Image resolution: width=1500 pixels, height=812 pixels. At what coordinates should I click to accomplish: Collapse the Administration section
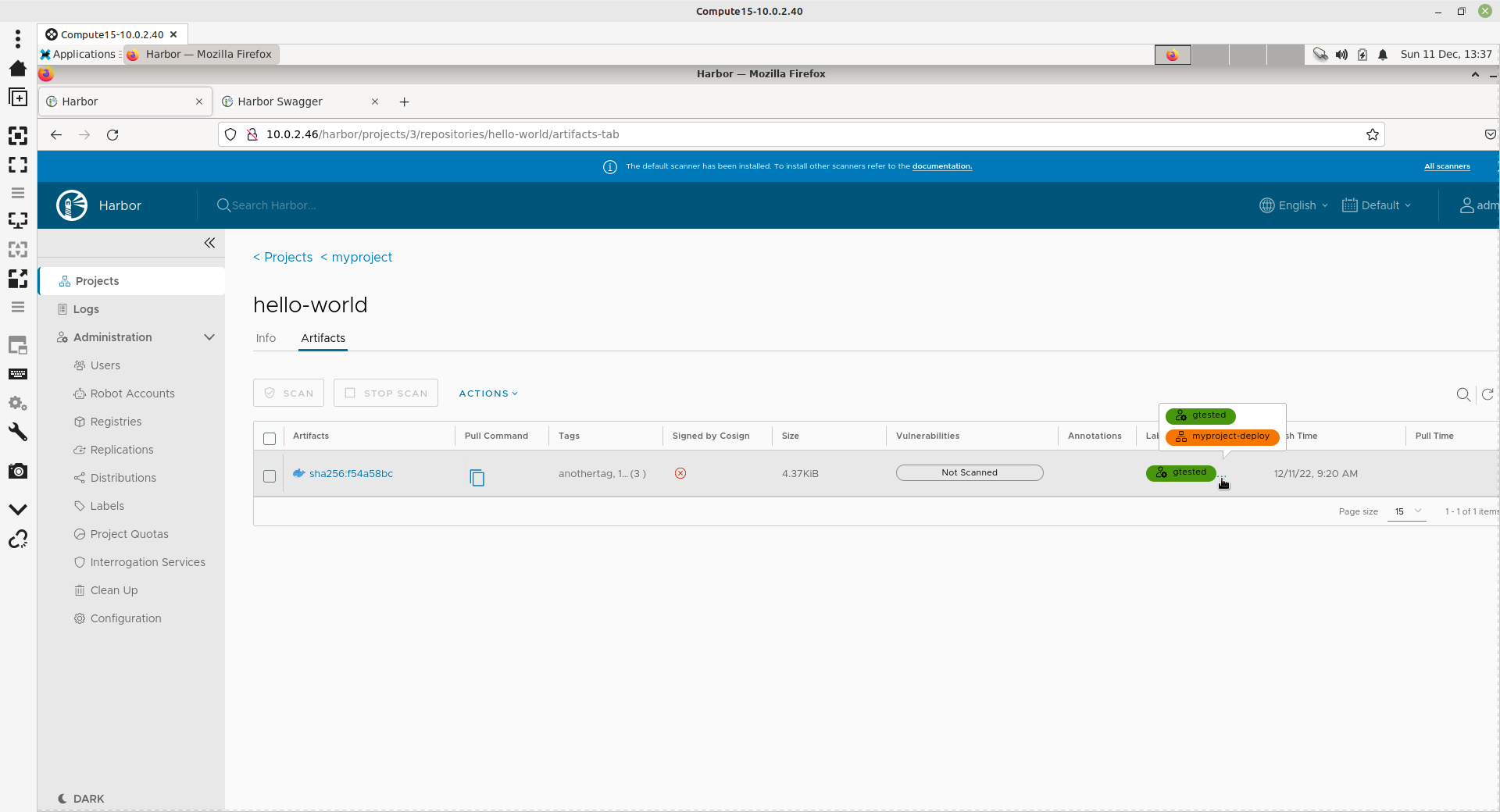209,337
